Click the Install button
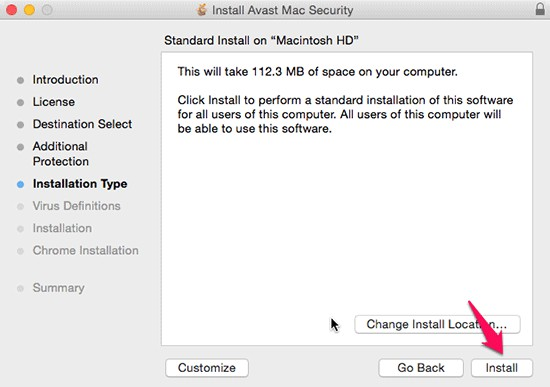The height and width of the screenshot is (387, 550). point(502,368)
